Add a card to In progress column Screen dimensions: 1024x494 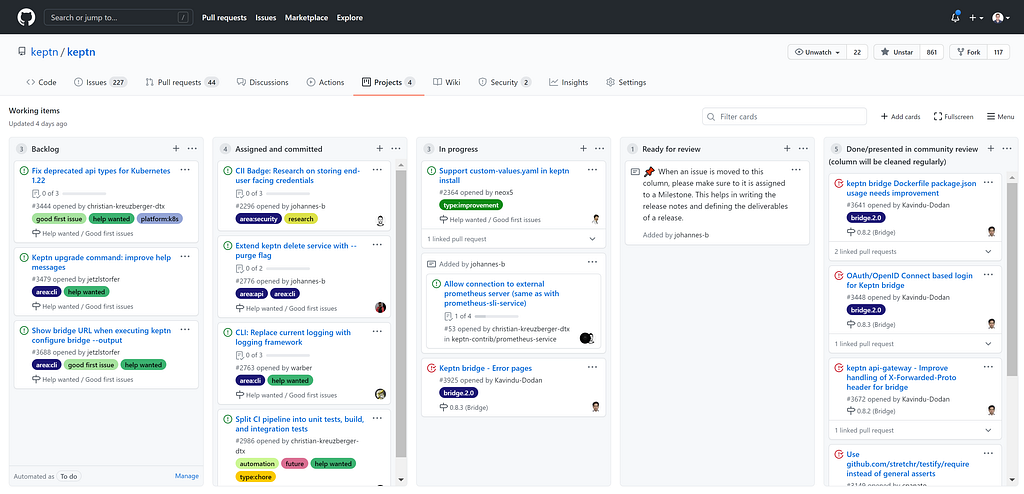583,149
